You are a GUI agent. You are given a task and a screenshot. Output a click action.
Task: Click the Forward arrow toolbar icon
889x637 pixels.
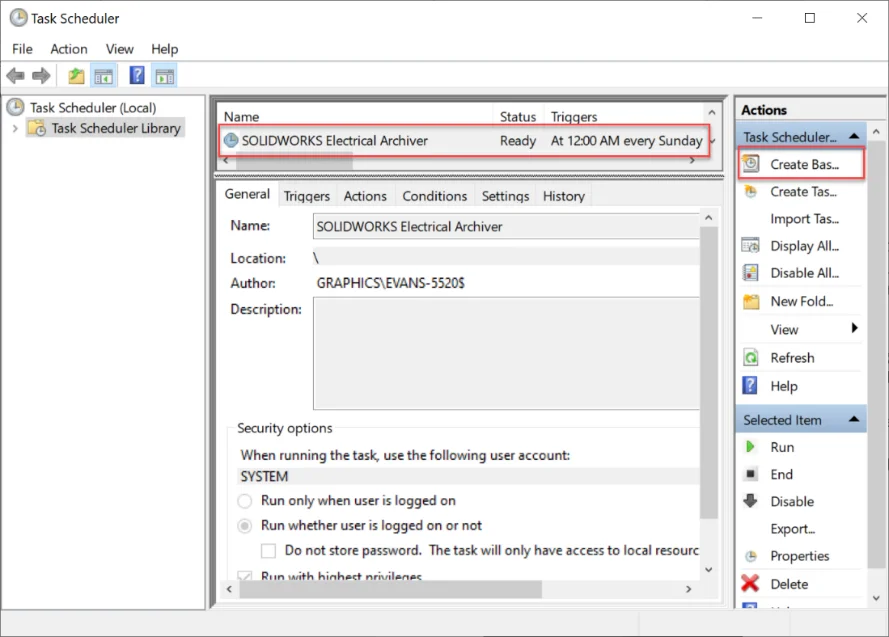click(41, 76)
